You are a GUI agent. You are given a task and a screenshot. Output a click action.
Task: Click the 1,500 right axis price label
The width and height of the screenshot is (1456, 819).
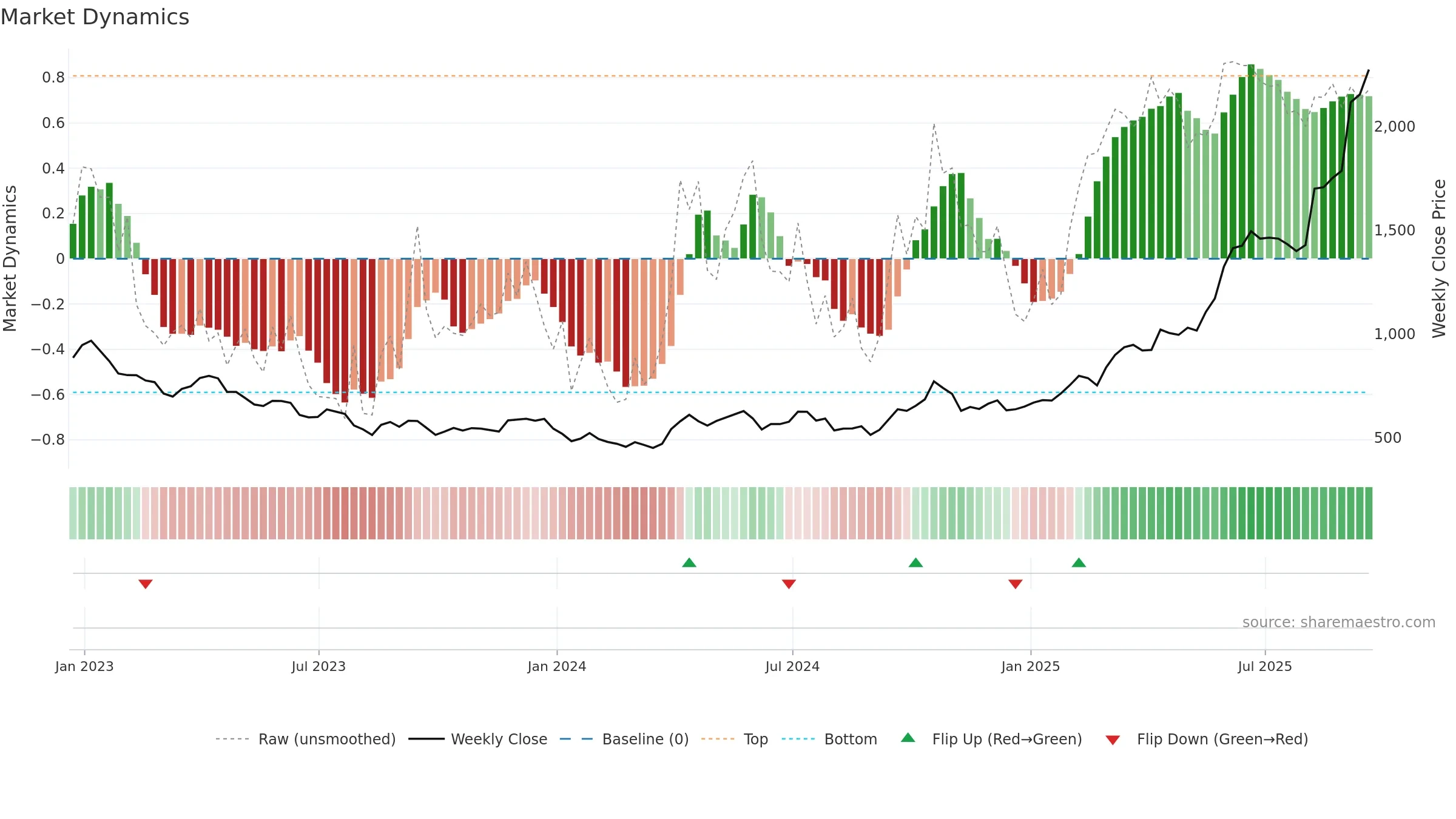pyautogui.click(x=1395, y=231)
